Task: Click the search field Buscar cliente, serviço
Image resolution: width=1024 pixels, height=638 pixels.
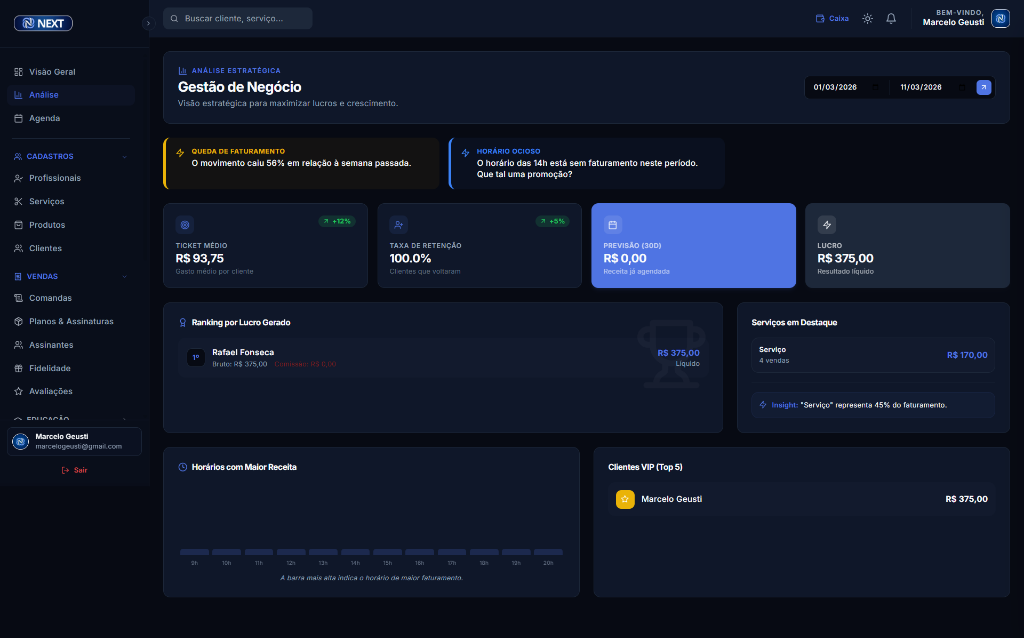Action: [238, 18]
